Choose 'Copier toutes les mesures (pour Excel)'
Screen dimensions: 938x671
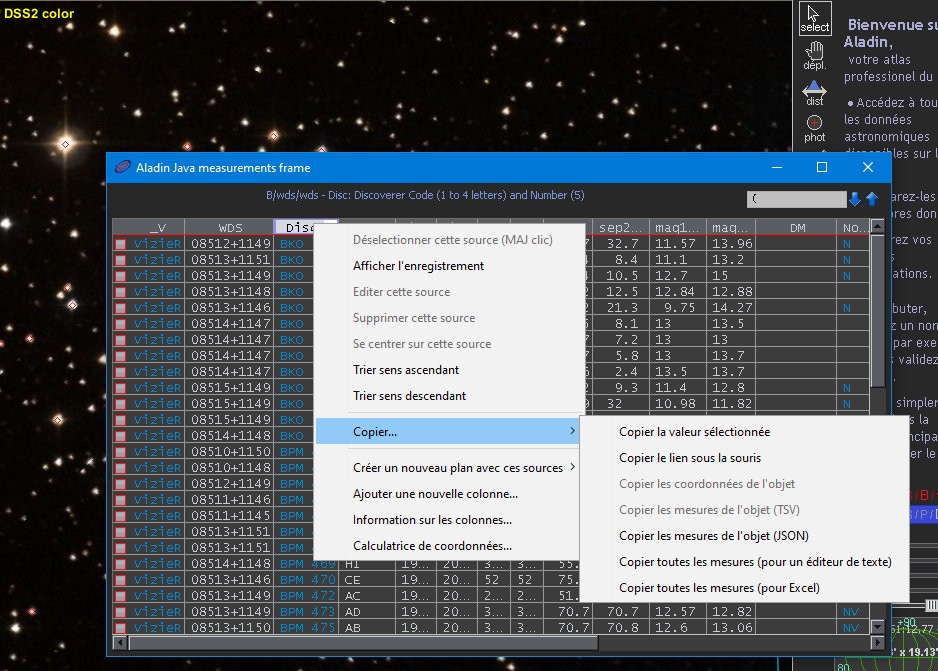tap(719, 588)
